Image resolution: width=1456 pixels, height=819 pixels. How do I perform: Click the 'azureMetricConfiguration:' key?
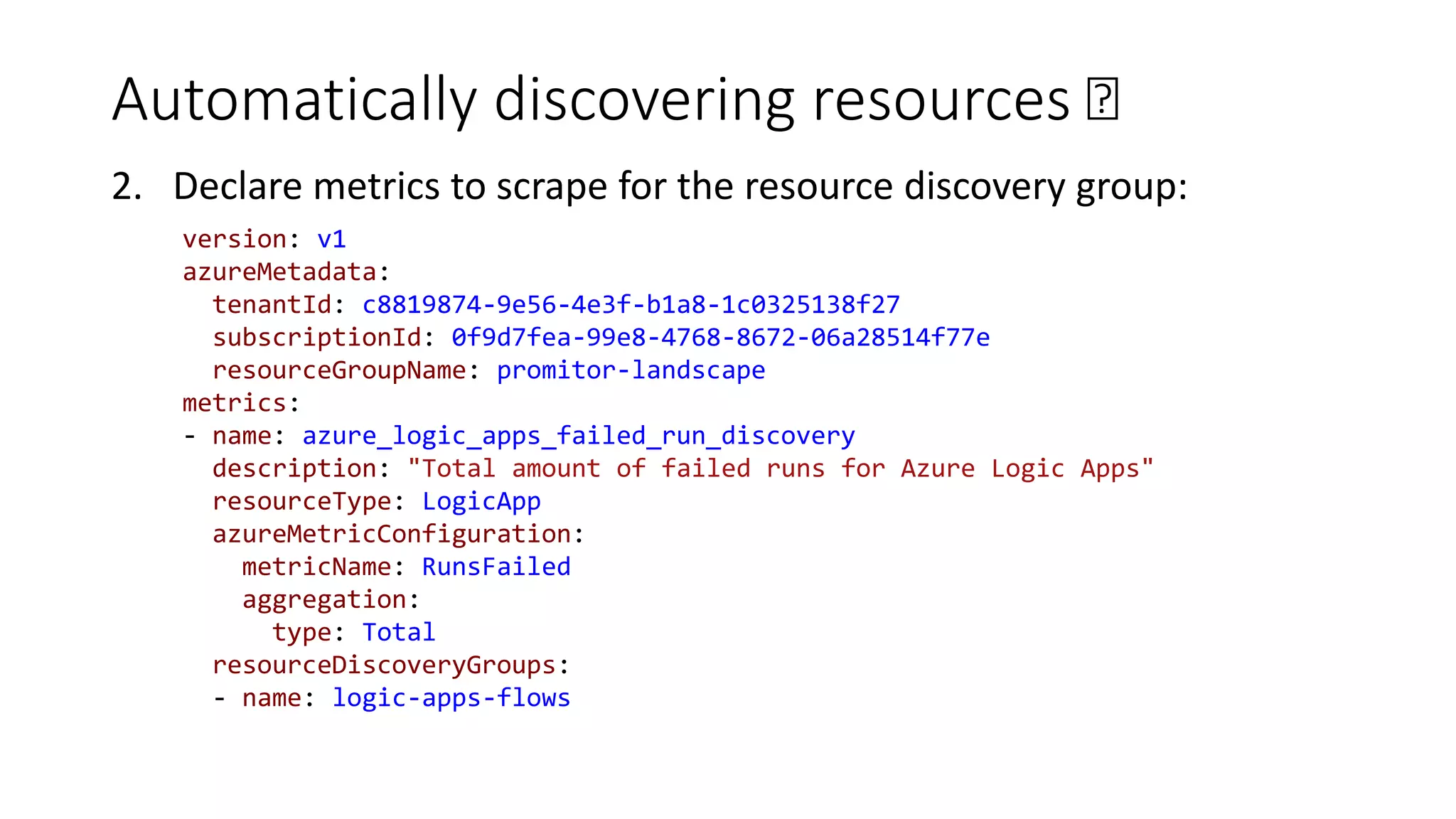coord(399,534)
